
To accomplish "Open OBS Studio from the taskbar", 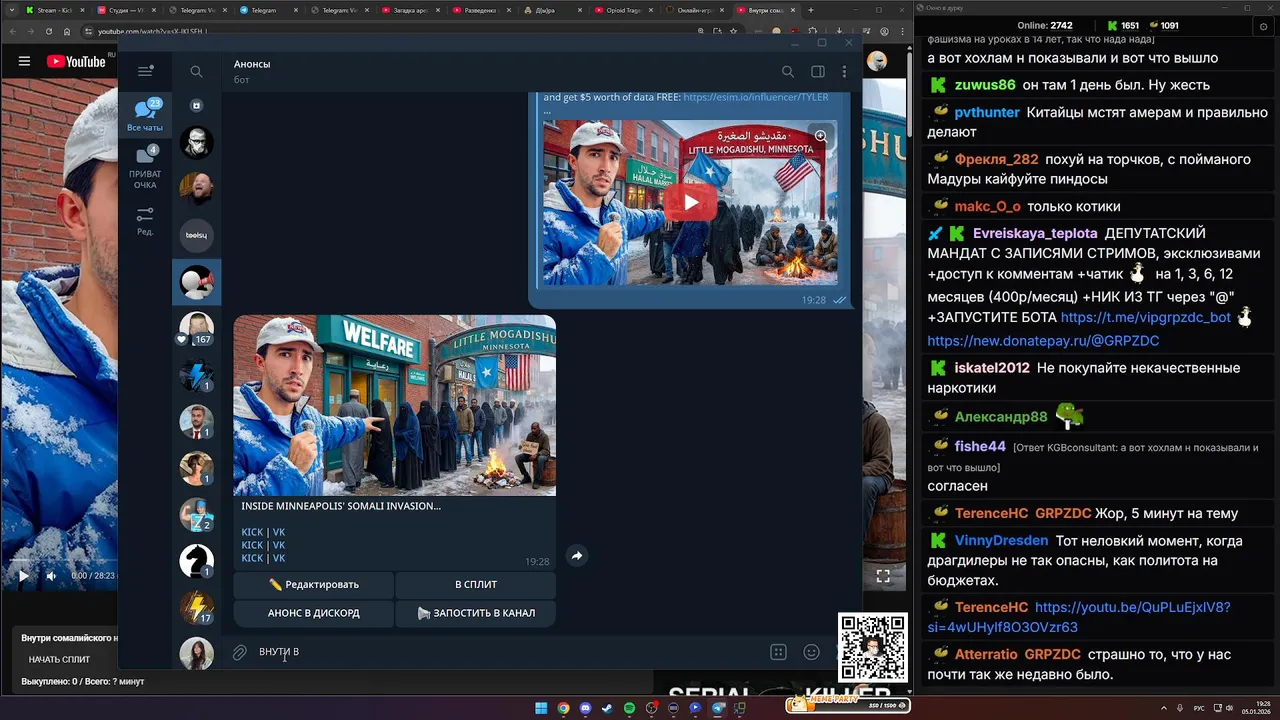I will (652, 708).
